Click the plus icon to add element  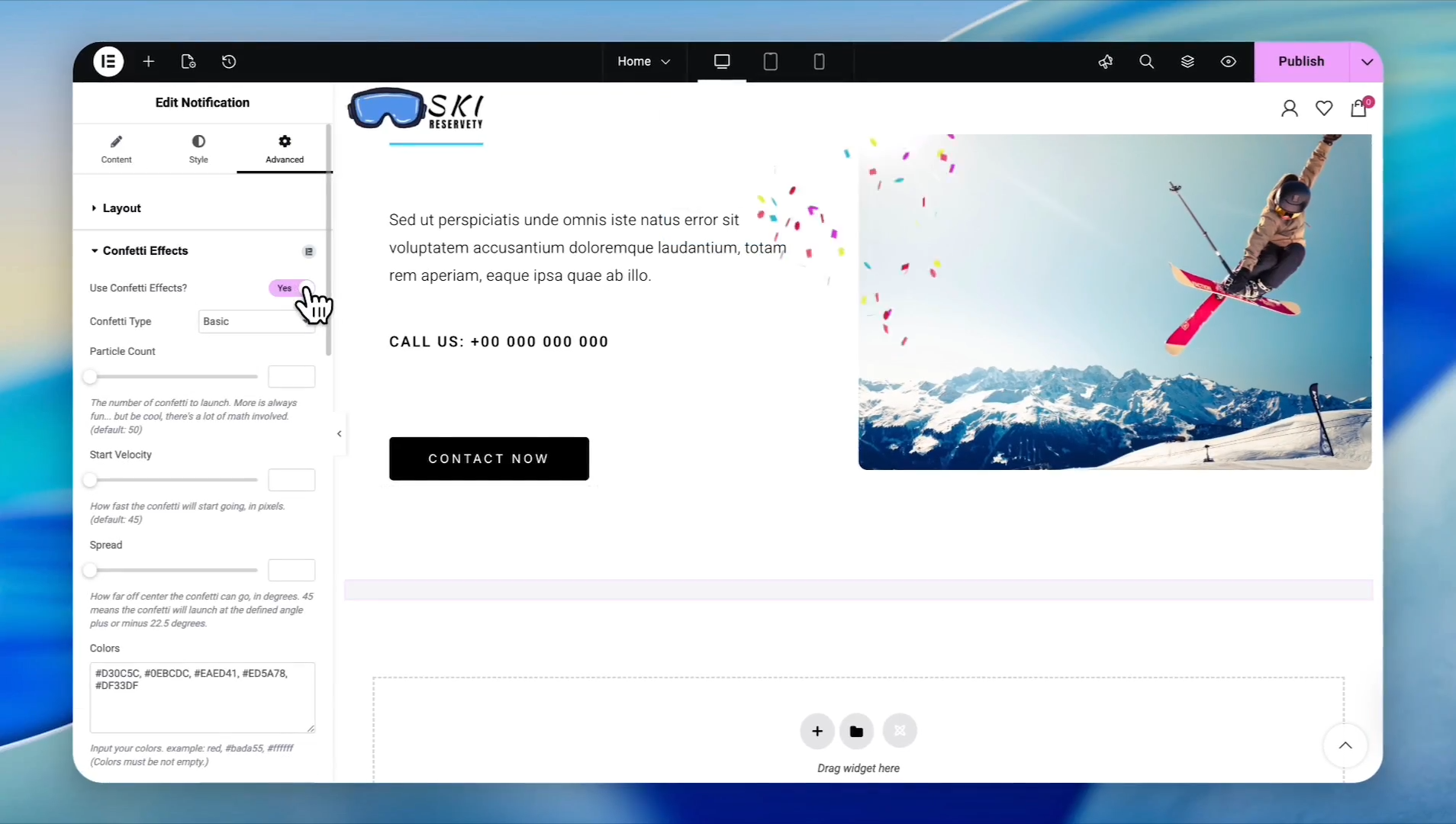[x=149, y=62]
